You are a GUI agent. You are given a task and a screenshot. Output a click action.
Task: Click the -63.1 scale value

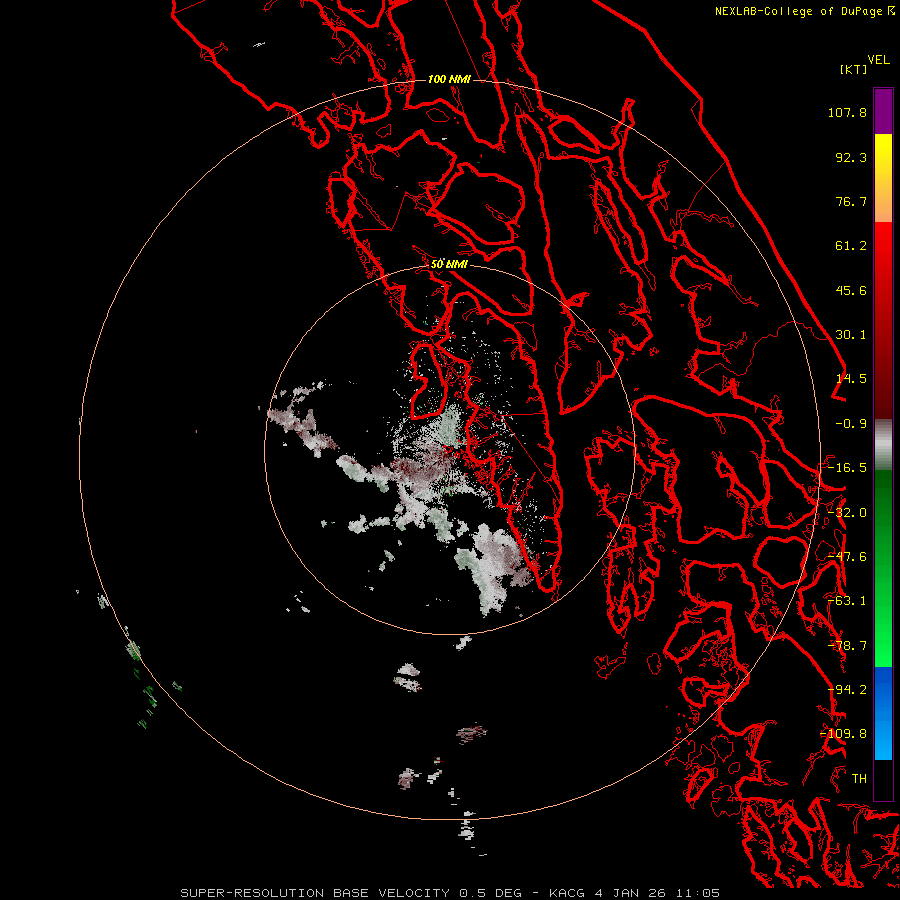847,601
